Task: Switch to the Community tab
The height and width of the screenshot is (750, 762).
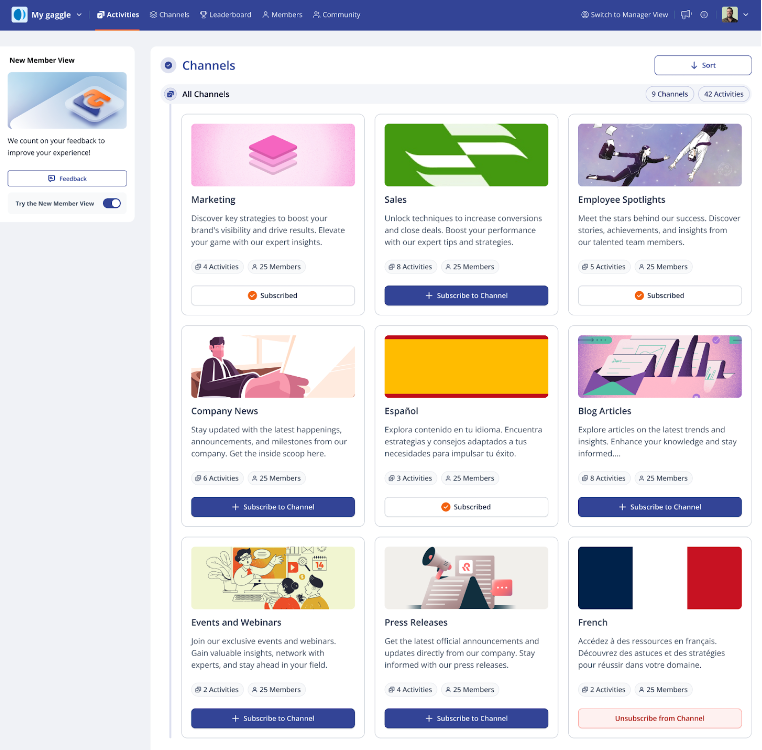Action: (336, 15)
